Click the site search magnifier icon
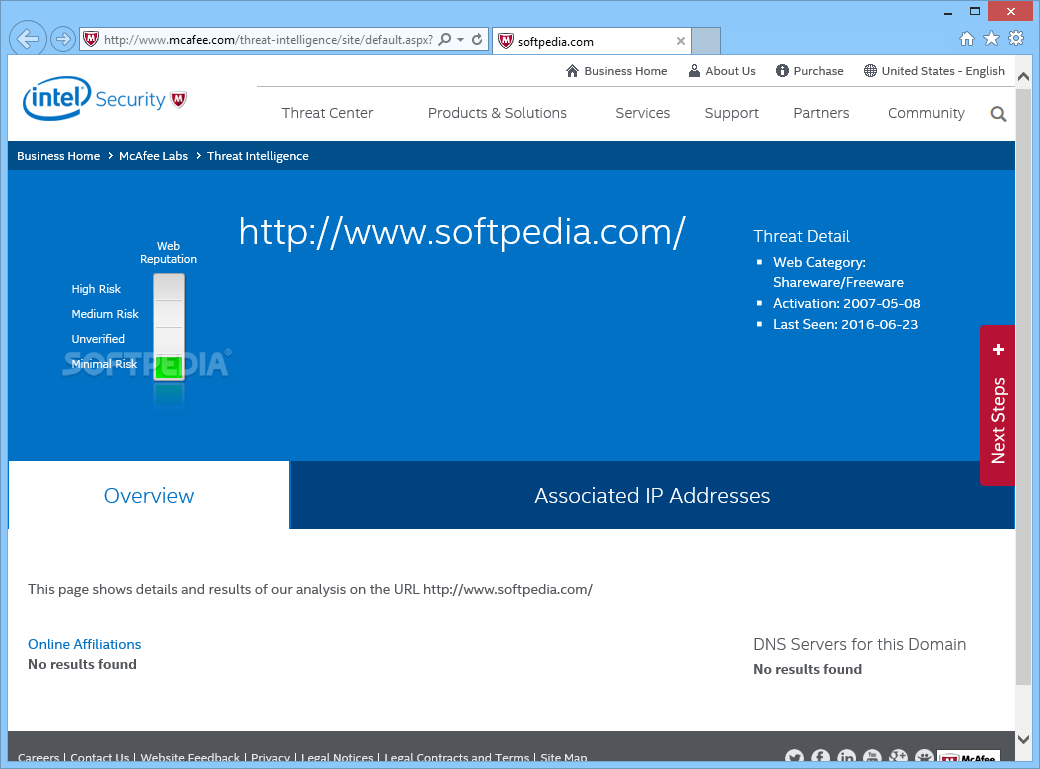 click(x=998, y=114)
